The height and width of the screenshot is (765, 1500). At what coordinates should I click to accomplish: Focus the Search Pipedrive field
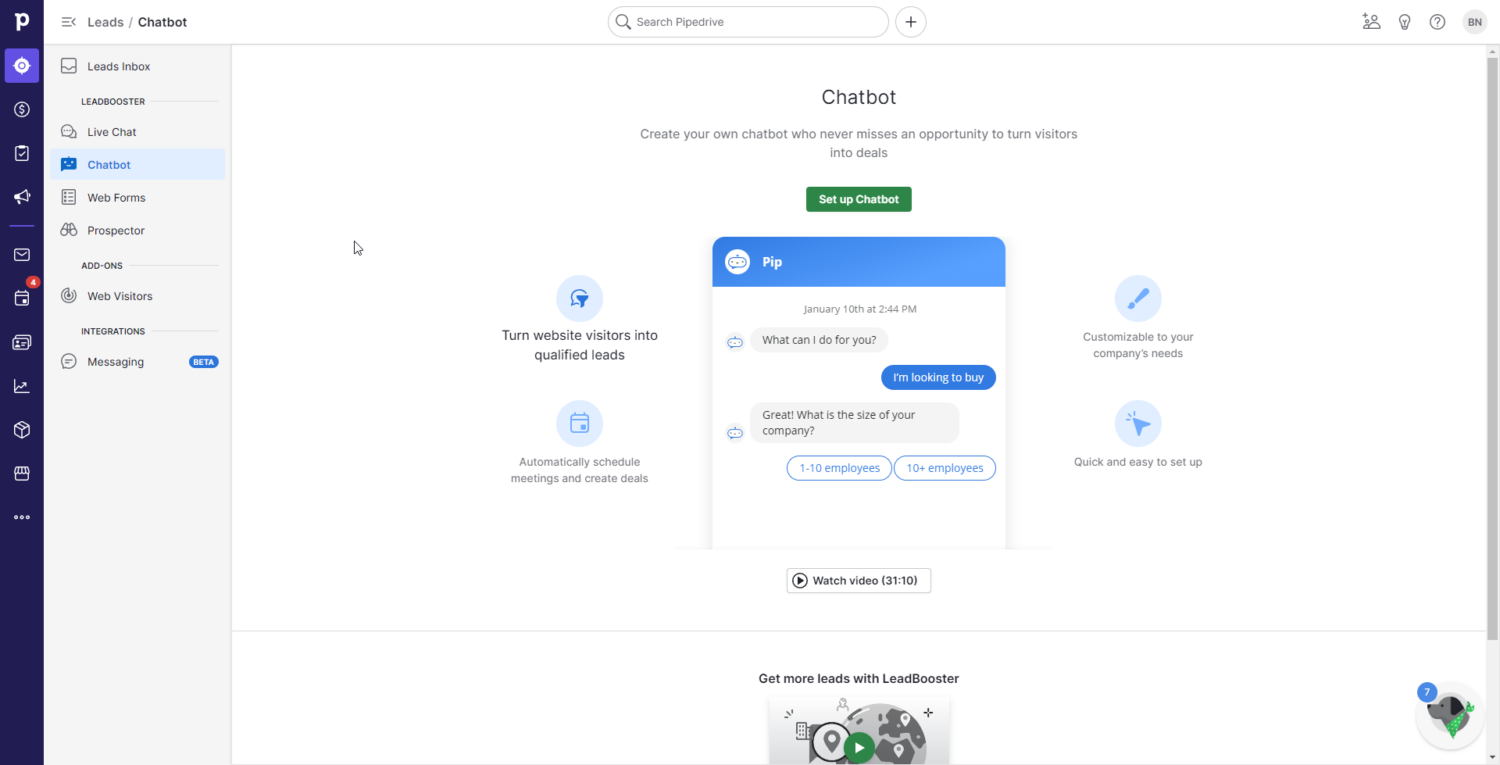[748, 22]
